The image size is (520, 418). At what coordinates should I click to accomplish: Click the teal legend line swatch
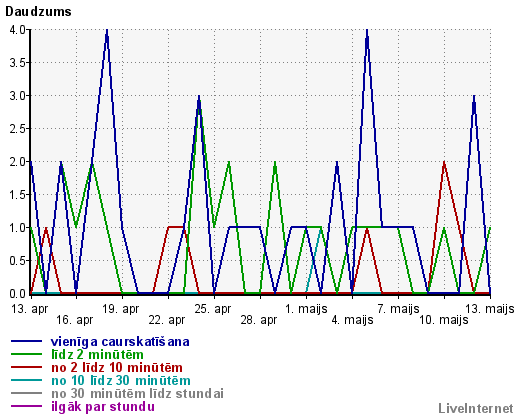coord(27,380)
